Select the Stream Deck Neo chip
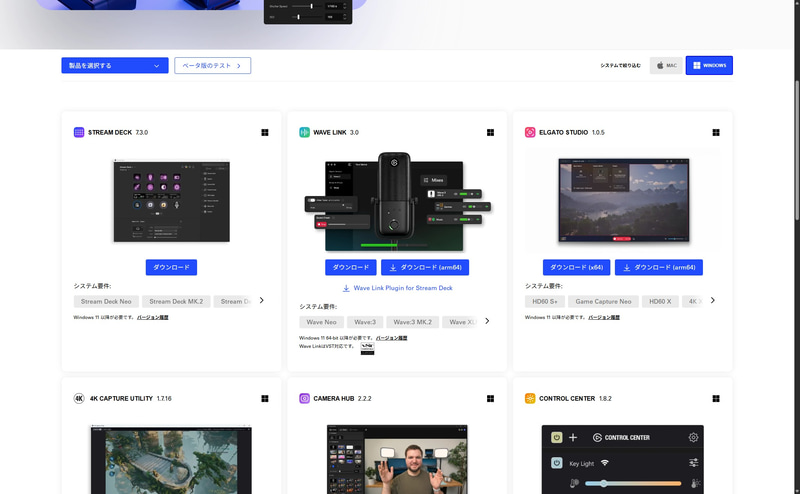800x494 pixels. point(106,302)
